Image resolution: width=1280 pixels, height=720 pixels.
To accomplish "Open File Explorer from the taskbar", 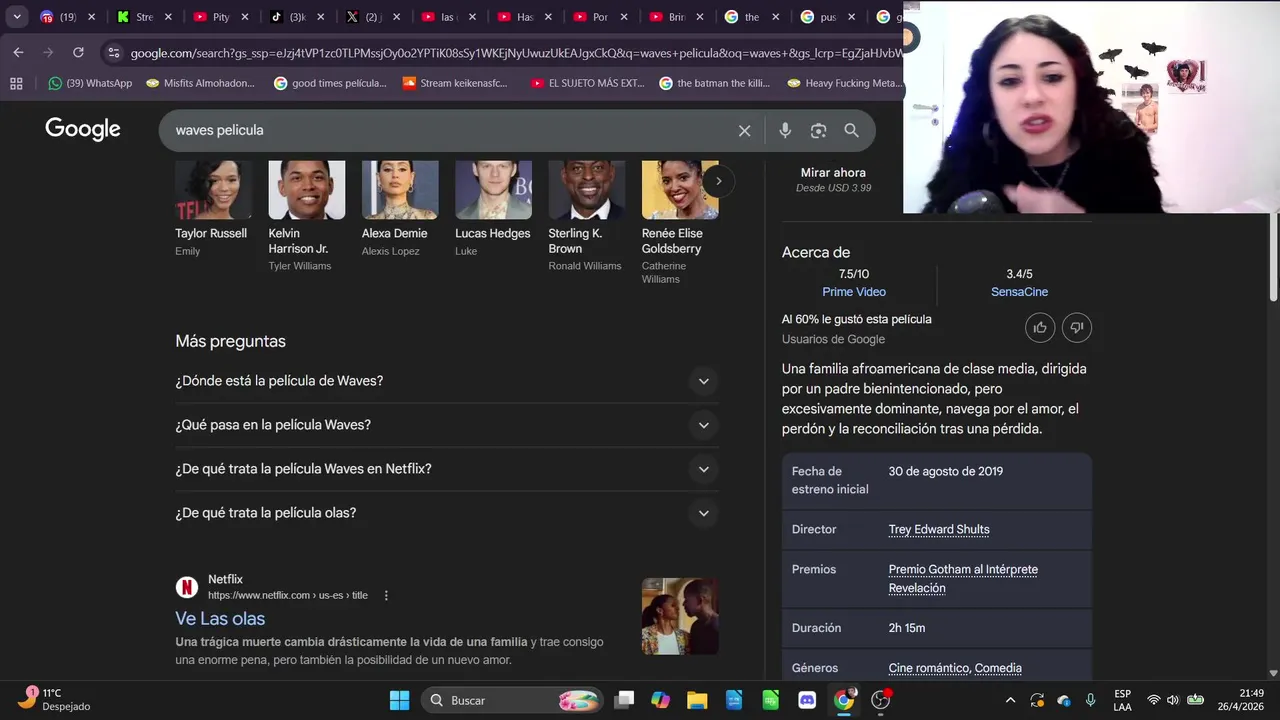I will point(697,700).
